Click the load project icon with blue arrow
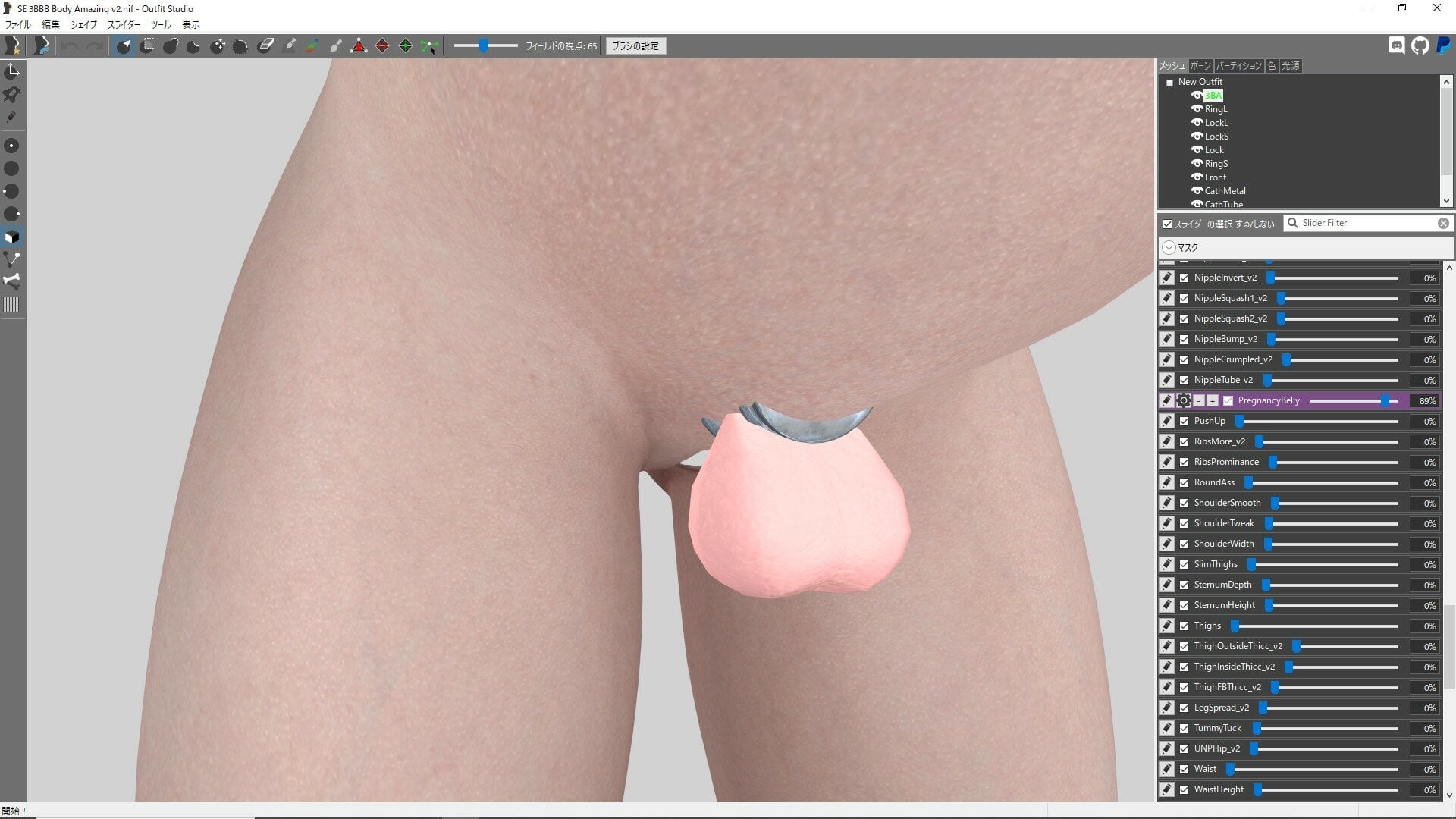Viewport: 1456px width, 819px height. tap(42, 46)
